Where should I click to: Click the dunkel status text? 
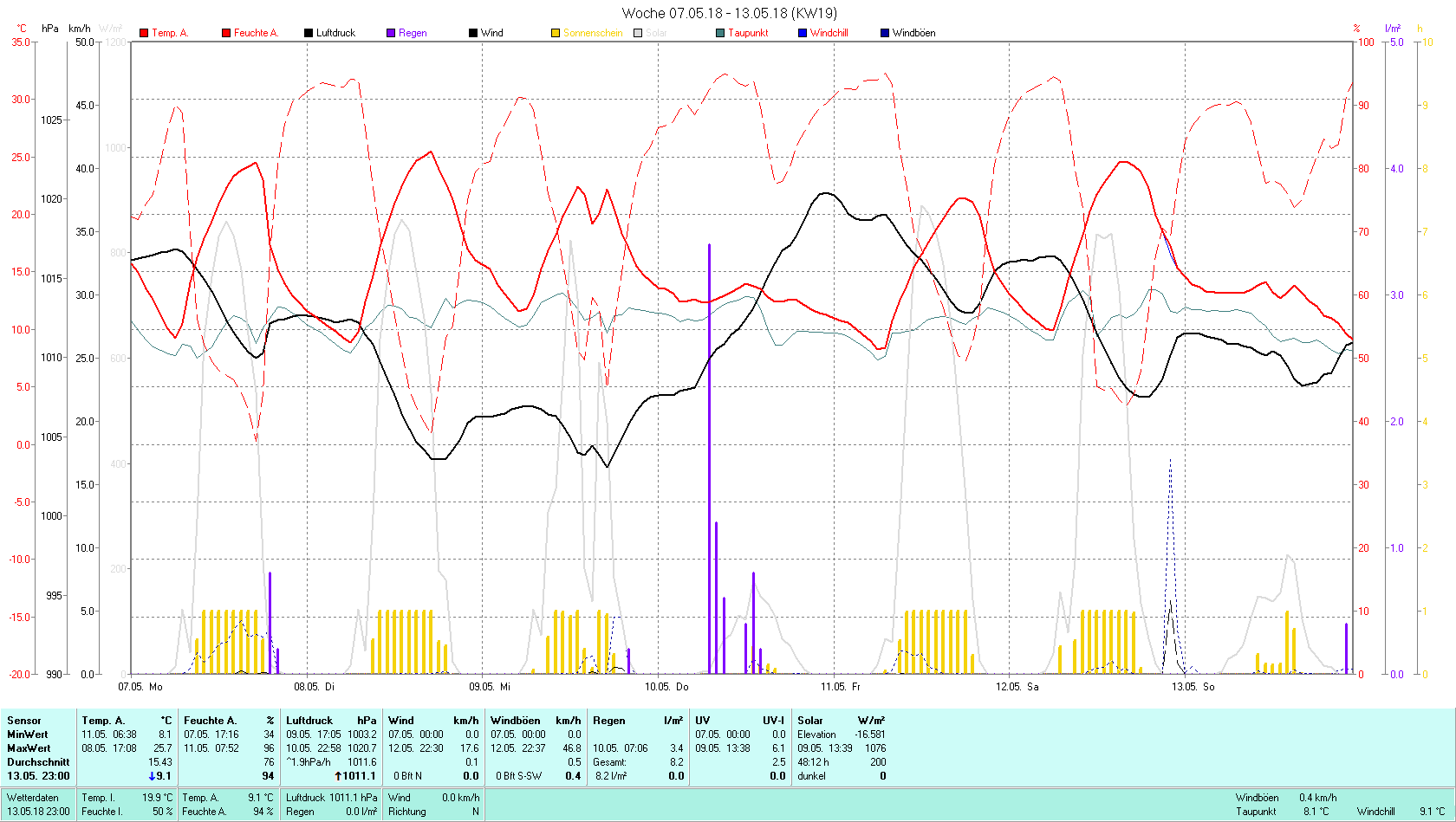pos(811,776)
